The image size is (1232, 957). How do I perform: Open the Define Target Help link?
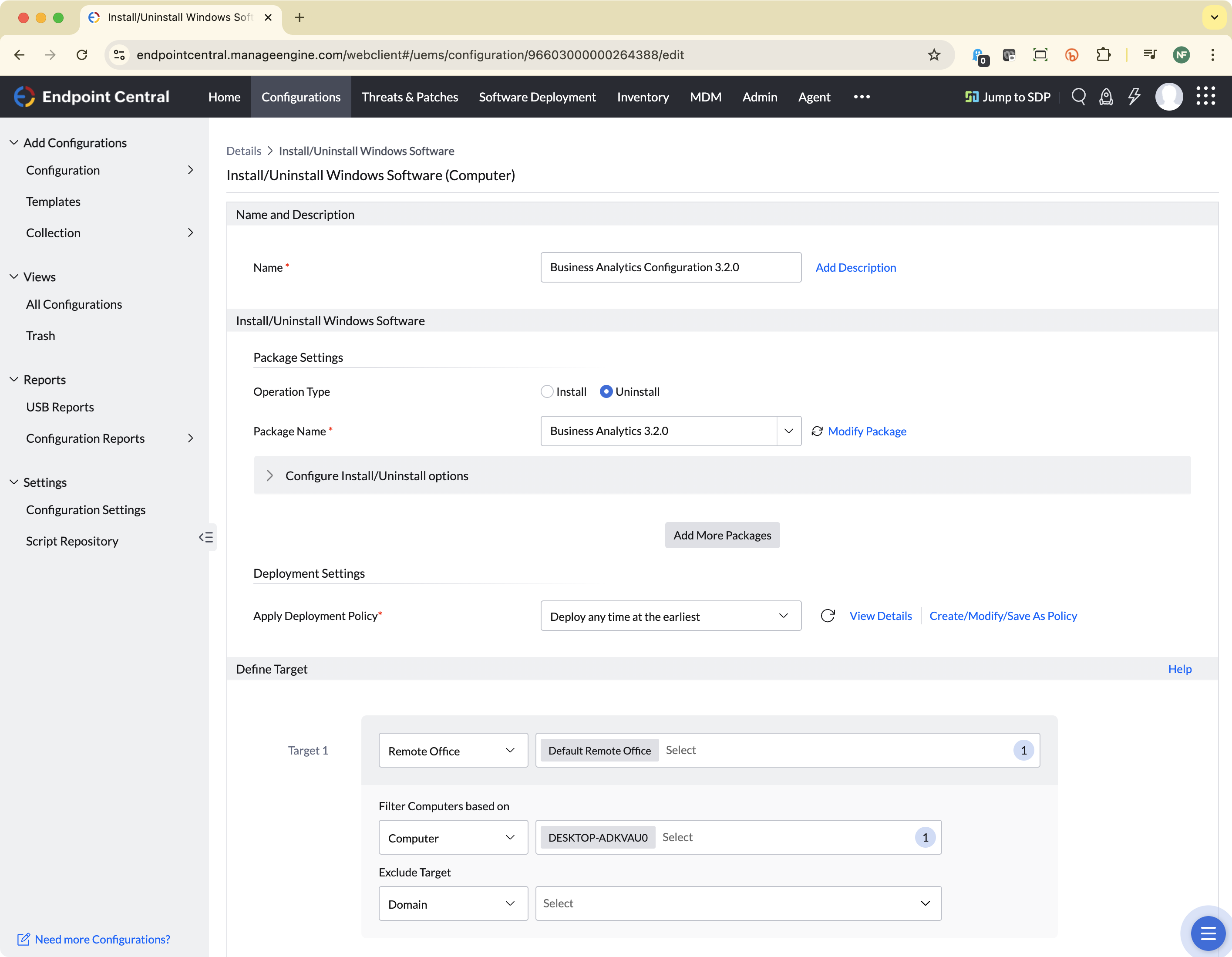tap(1179, 669)
